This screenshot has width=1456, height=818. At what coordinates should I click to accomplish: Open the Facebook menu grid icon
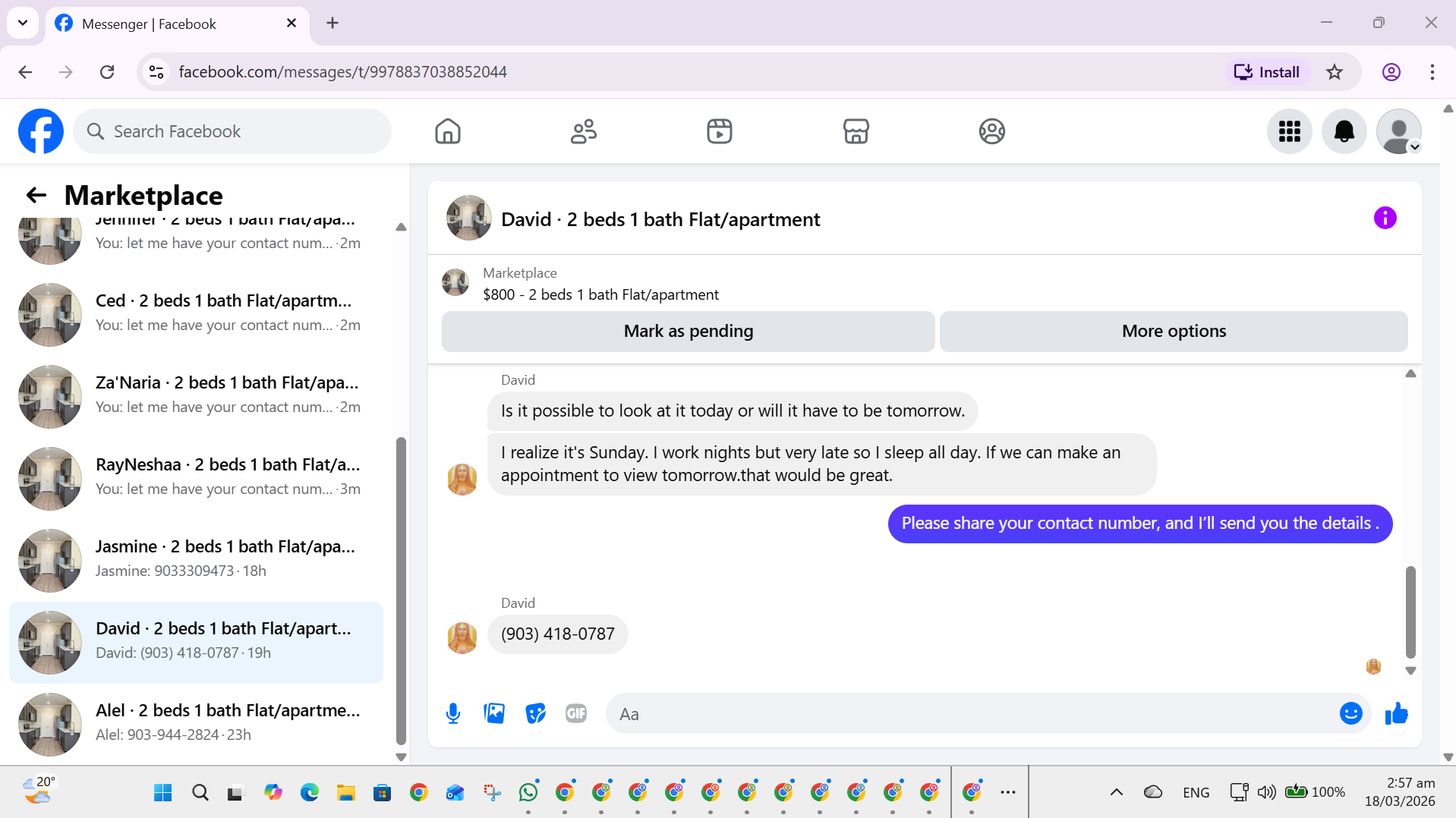tap(1290, 131)
